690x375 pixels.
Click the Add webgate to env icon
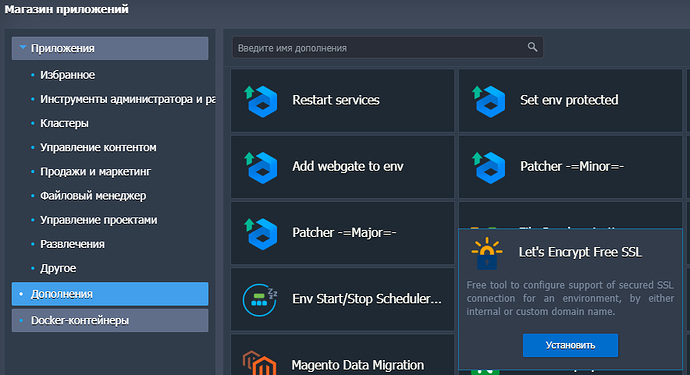tap(261, 168)
